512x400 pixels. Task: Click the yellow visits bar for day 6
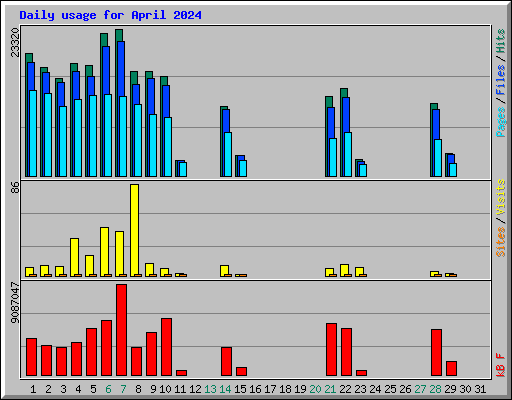(104, 252)
